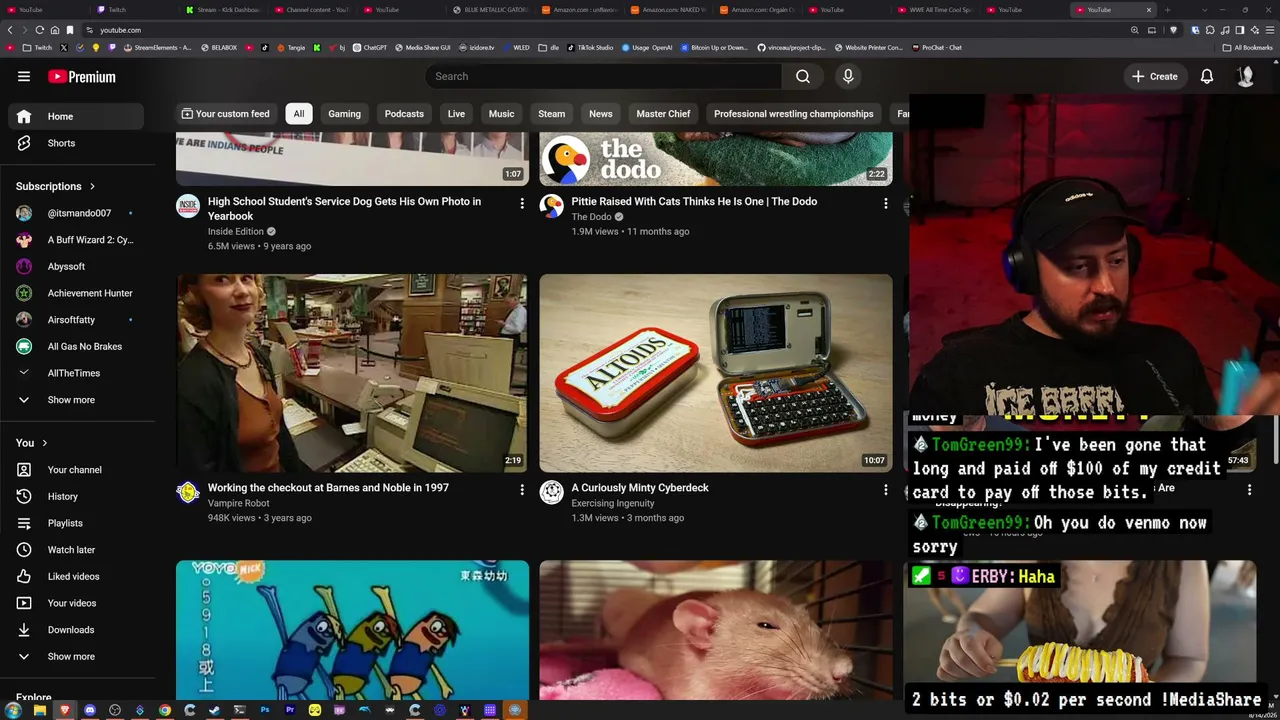This screenshot has height=720, width=1280.
Task: Play the Barnes and Noble checkout thumbnail
Action: click(352, 373)
